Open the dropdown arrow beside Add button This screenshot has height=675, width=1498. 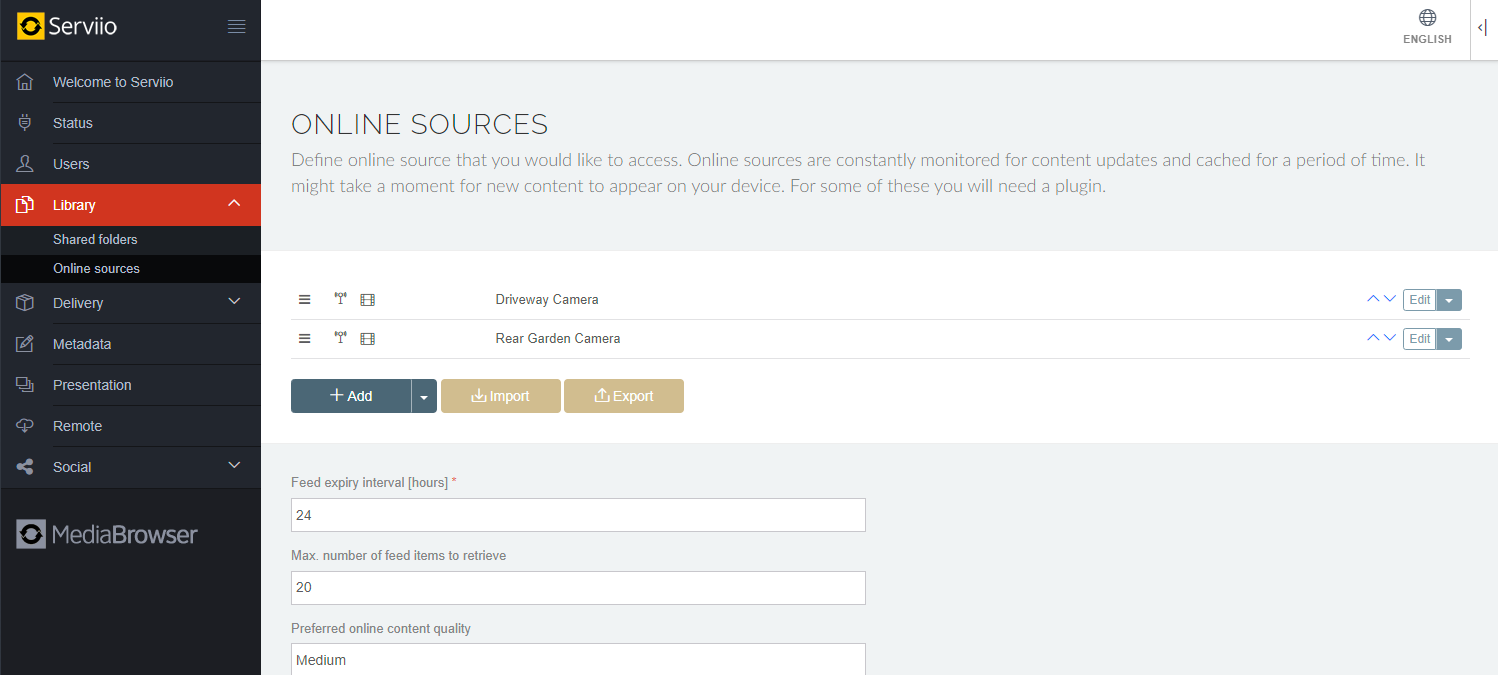coord(424,396)
